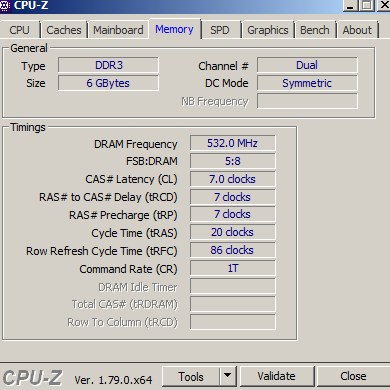Select the Size 6 GBytes field
Viewport: 390px width, 390px height.
point(109,83)
